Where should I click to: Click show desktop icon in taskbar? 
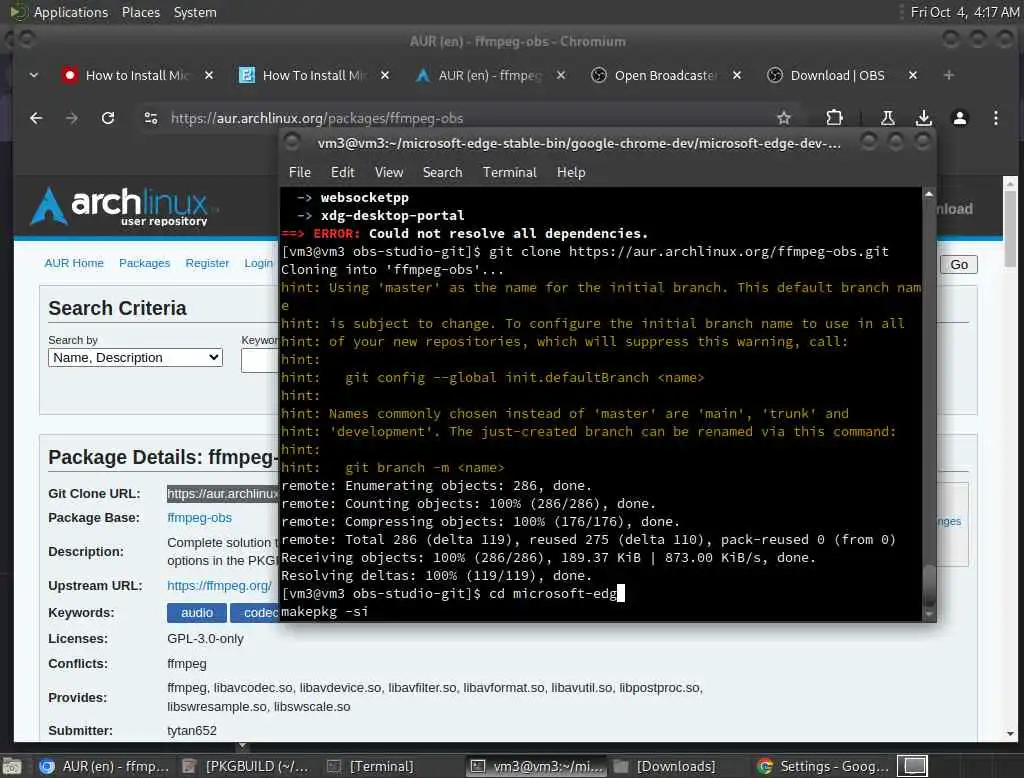pyautogui.click(x=12, y=766)
